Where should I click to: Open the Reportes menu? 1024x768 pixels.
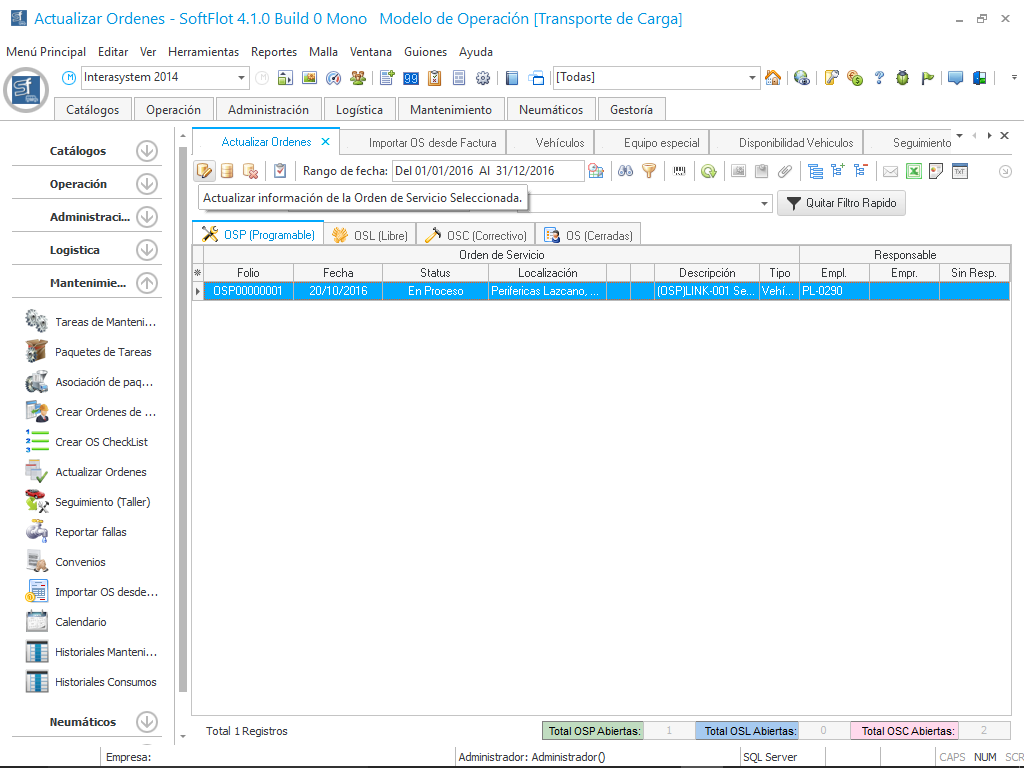[274, 52]
